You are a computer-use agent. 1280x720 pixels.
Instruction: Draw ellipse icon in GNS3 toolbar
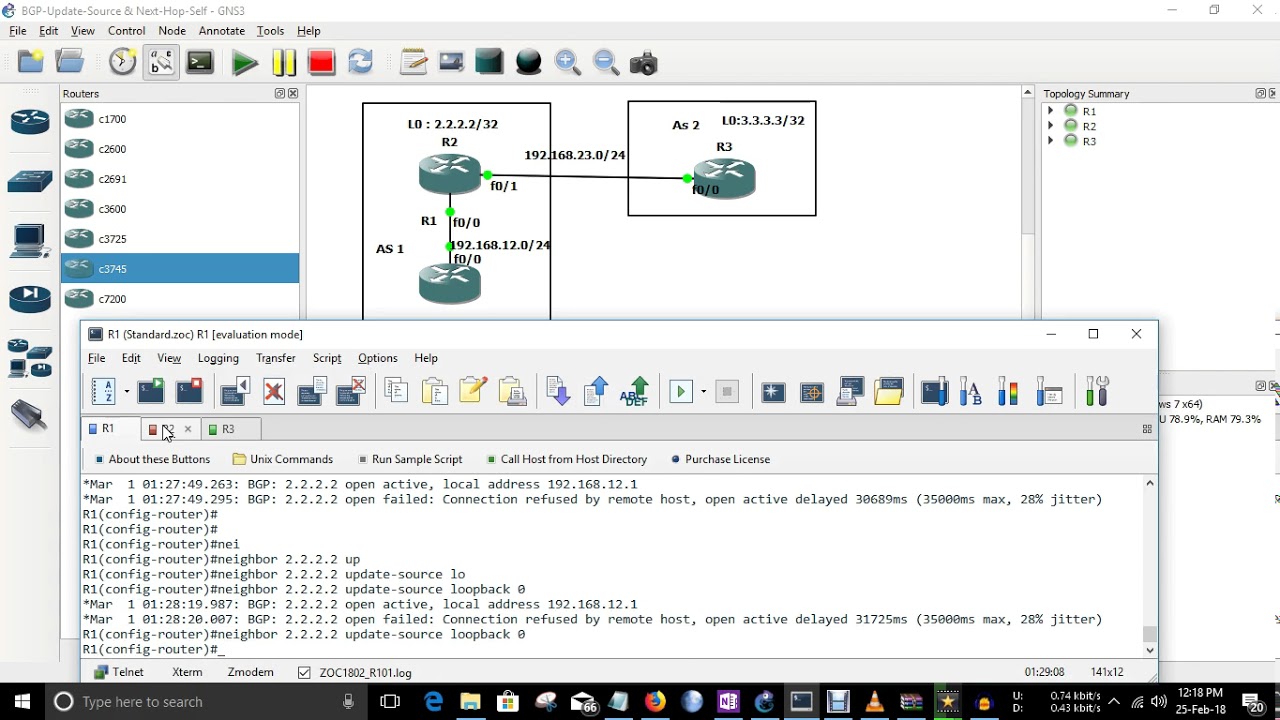pyautogui.click(x=528, y=62)
